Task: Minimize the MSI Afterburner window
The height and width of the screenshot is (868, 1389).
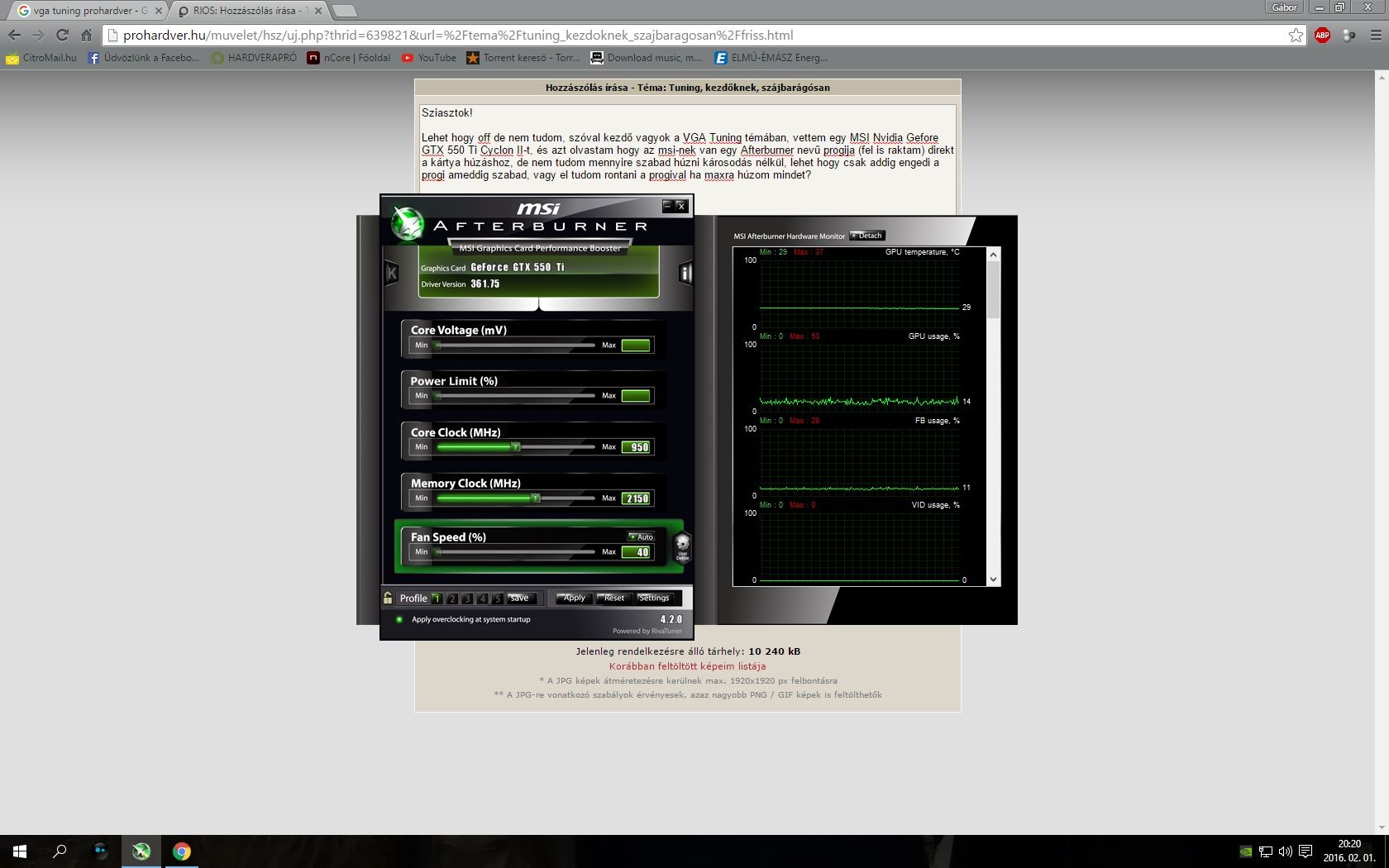Action: [x=667, y=206]
